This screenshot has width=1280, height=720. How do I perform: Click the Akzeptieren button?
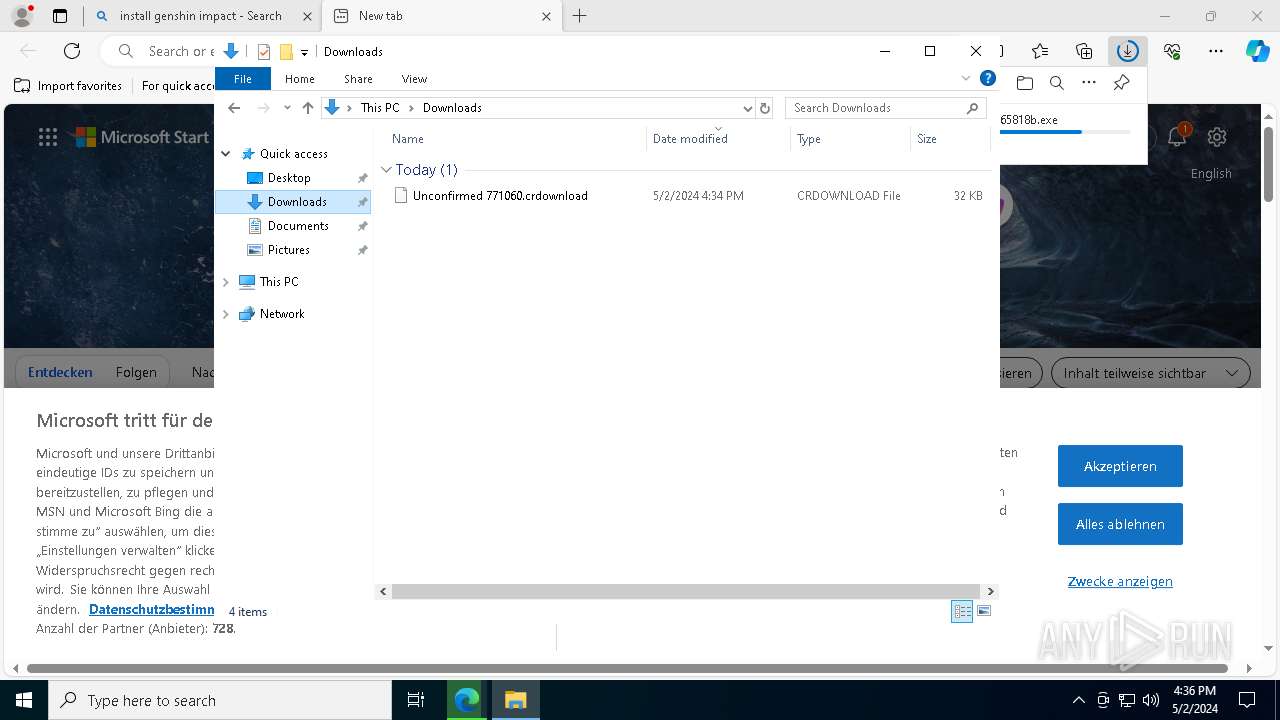pos(1120,466)
